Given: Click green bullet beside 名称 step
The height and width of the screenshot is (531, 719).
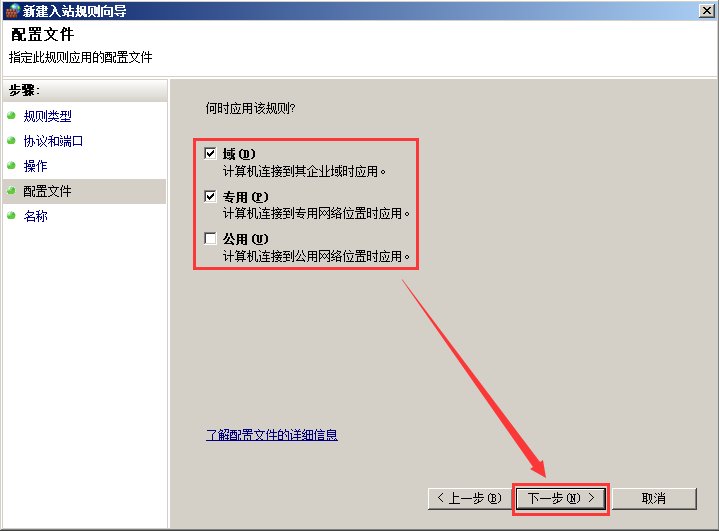Looking at the screenshot, I should pyautogui.click(x=11, y=215).
